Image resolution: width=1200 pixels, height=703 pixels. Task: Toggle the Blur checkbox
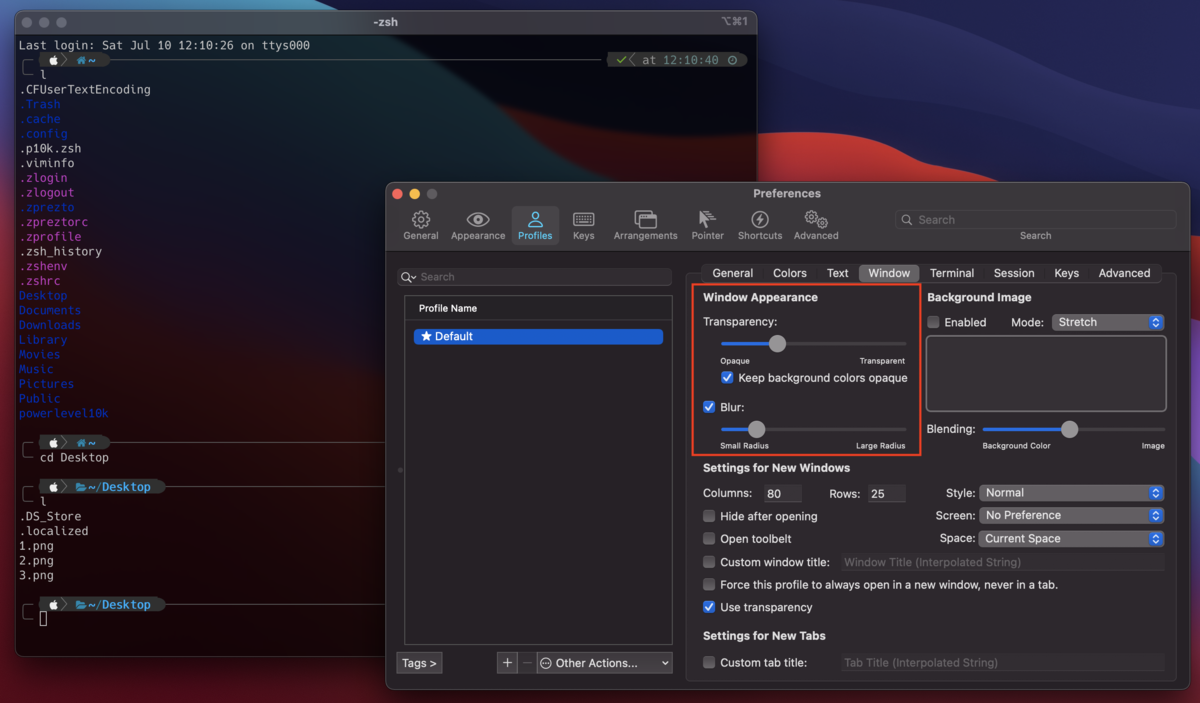[x=709, y=407]
